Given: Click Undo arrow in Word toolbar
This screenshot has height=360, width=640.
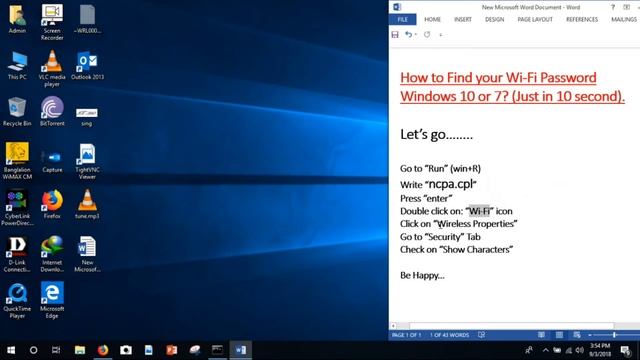Looking at the screenshot, I should 408,35.
